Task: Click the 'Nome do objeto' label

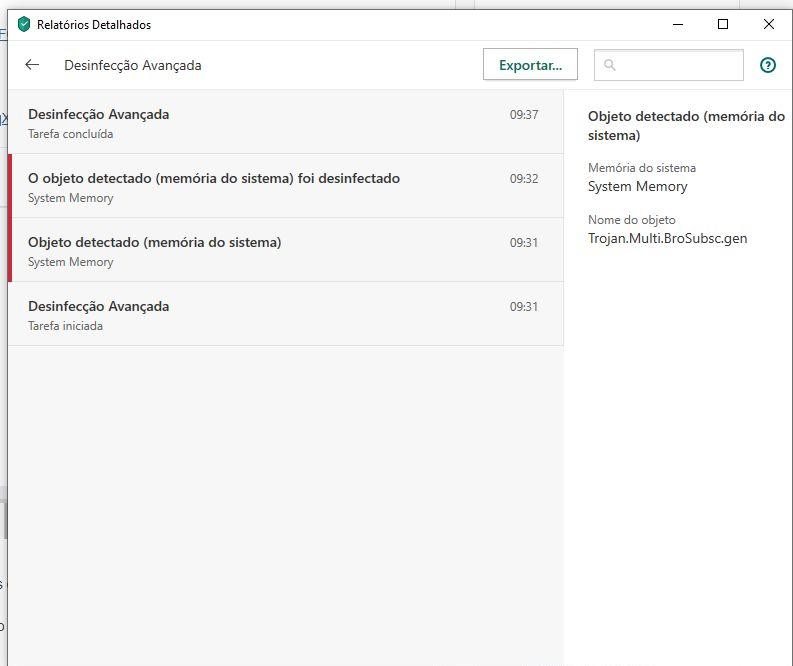Action: pos(632,219)
